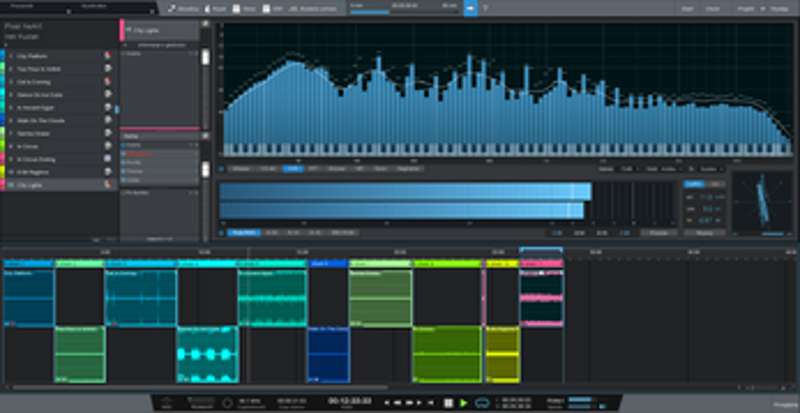The height and width of the screenshot is (413, 800).
Task: Click the blue highlighted button in top bar
Action: click(x=470, y=8)
